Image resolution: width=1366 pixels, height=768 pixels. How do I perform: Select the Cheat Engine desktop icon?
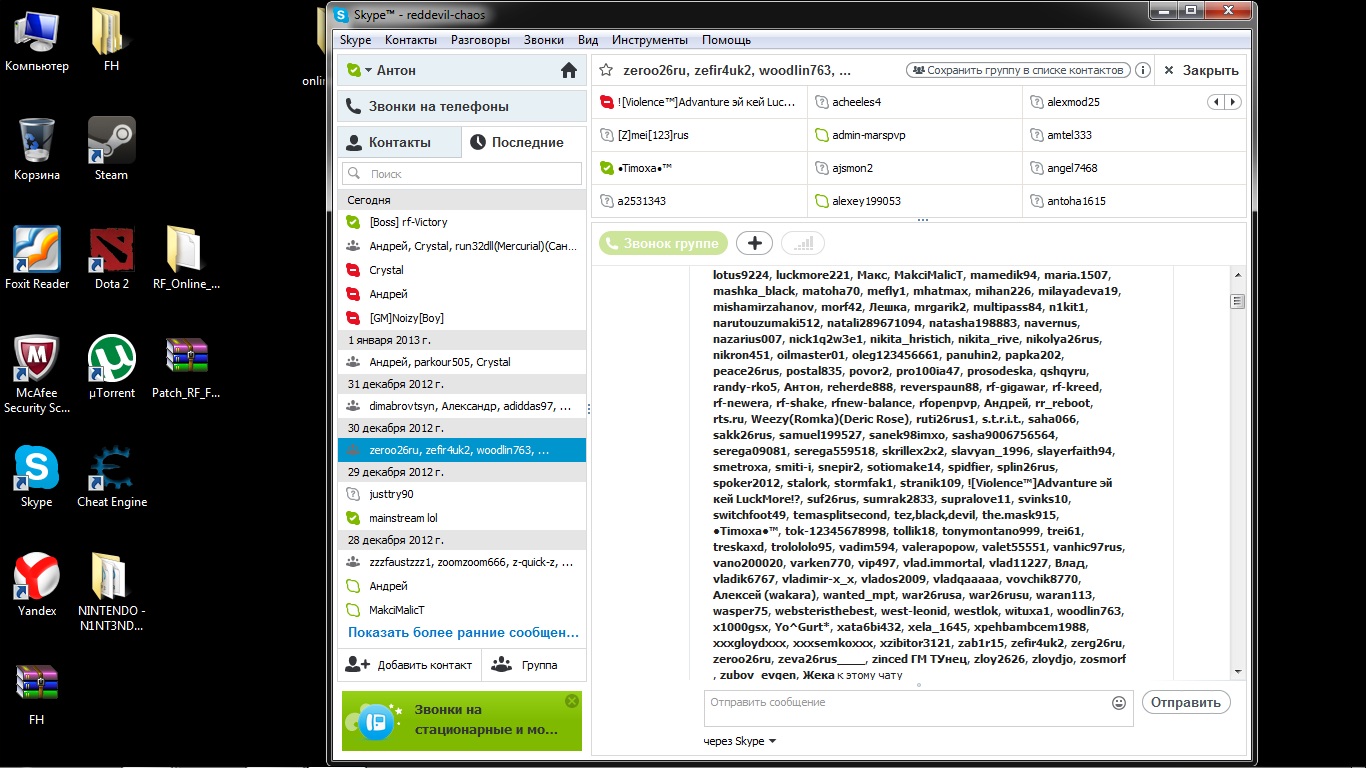pos(111,477)
